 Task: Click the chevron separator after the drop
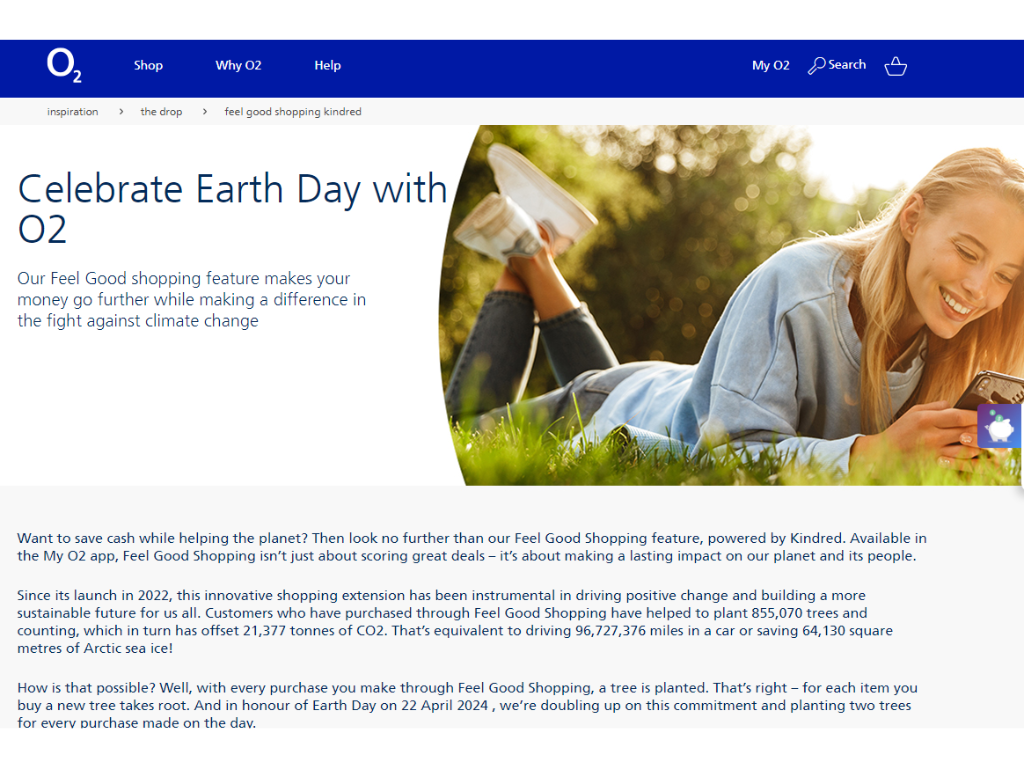pos(204,112)
